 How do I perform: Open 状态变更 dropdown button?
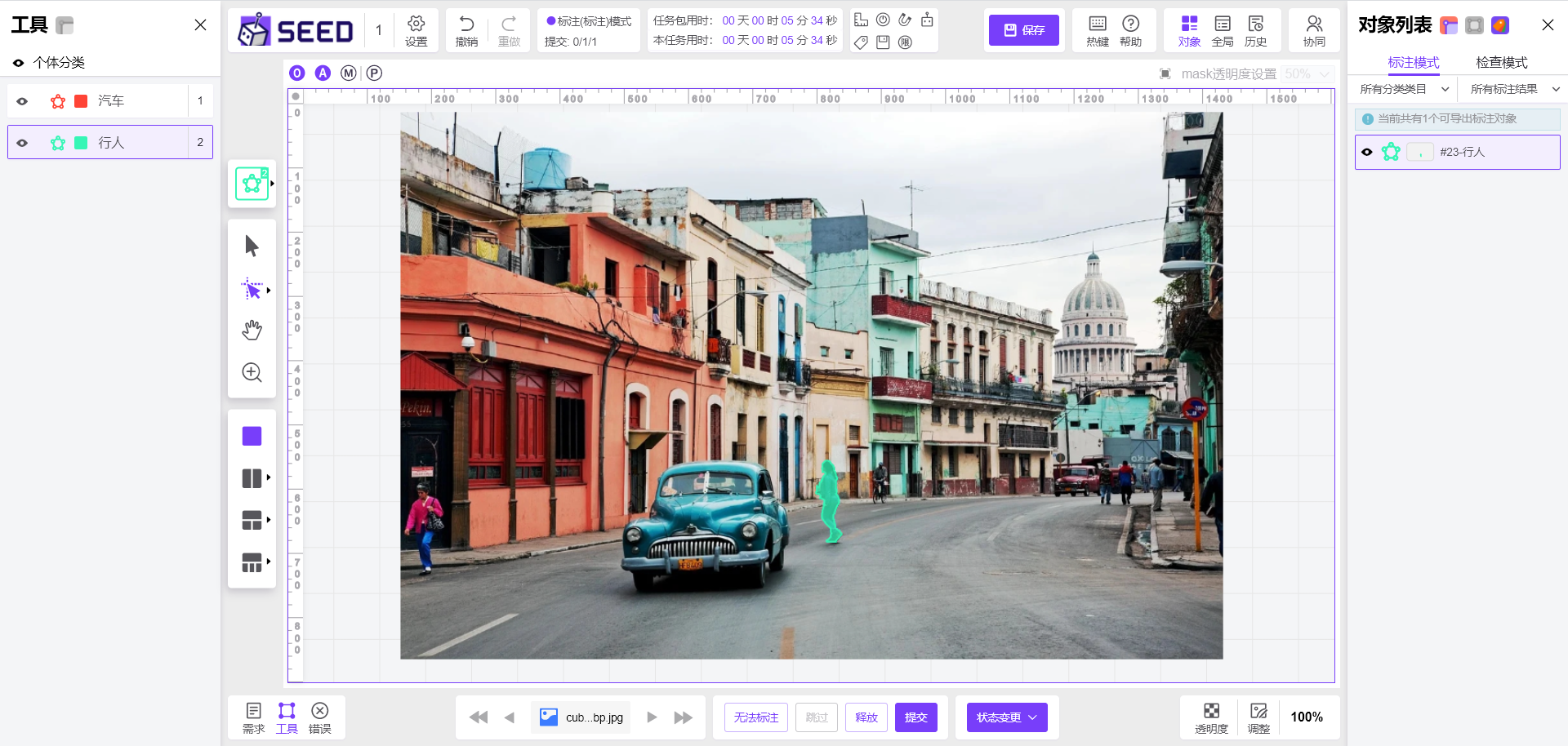[1007, 717]
